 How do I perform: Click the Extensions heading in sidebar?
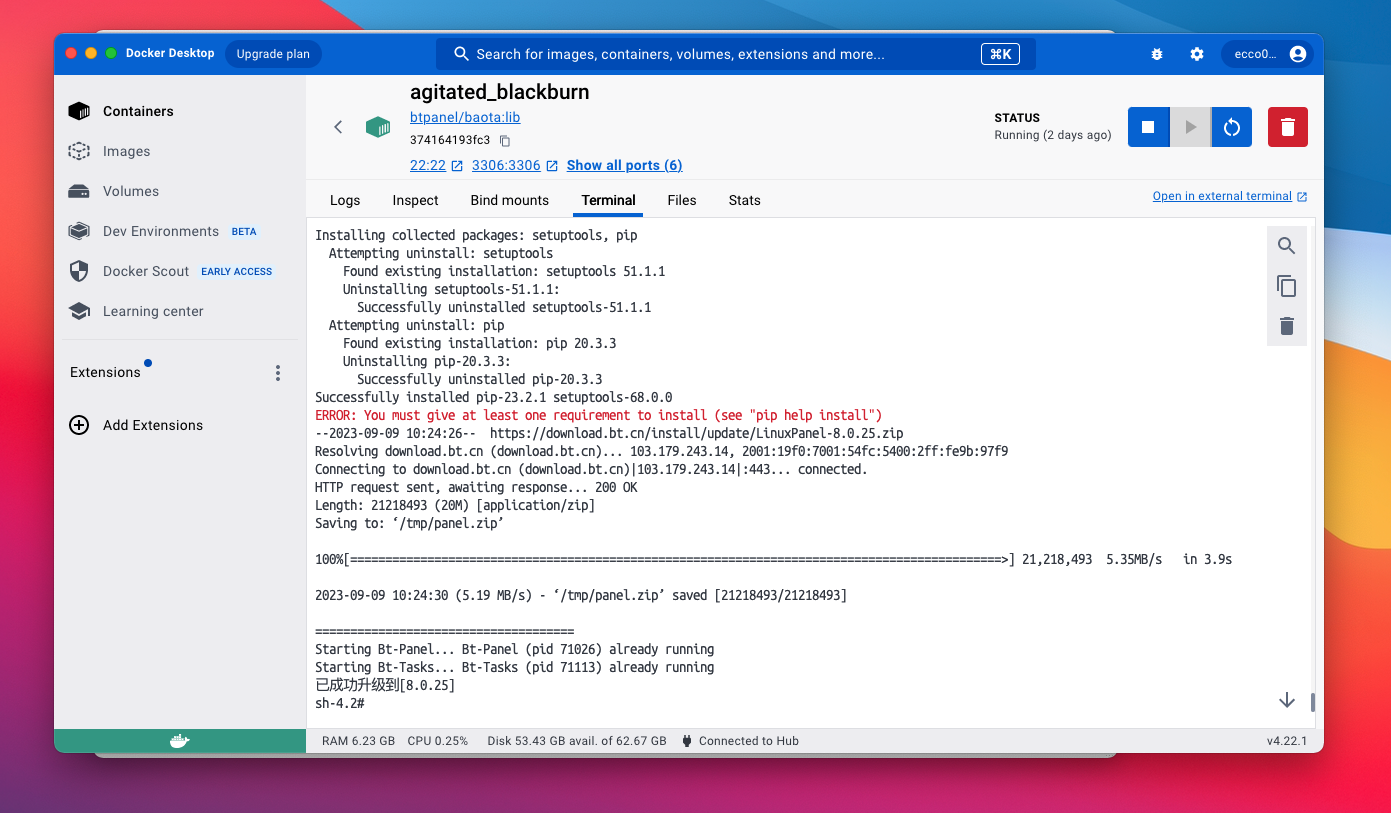click(105, 372)
